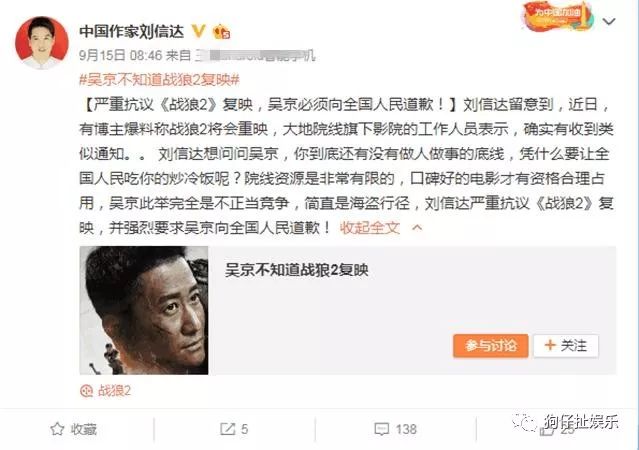Open the topic card title 吴京不知道战狼2复映

(x=297, y=270)
